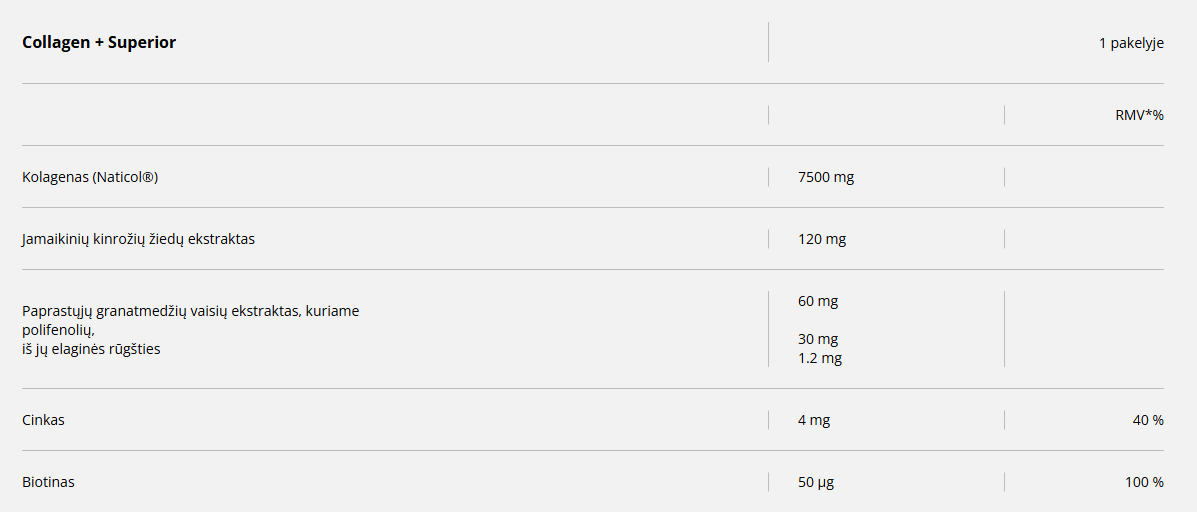Click the "40 %" RMV value
The width and height of the screenshot is (1197, 512).
coord(1148,420)
